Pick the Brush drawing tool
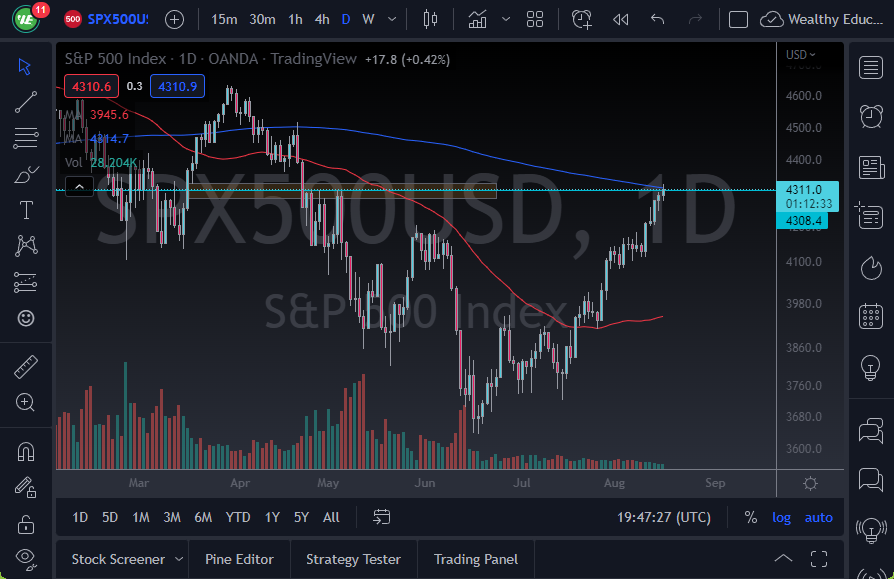 (x=25, y=174)
